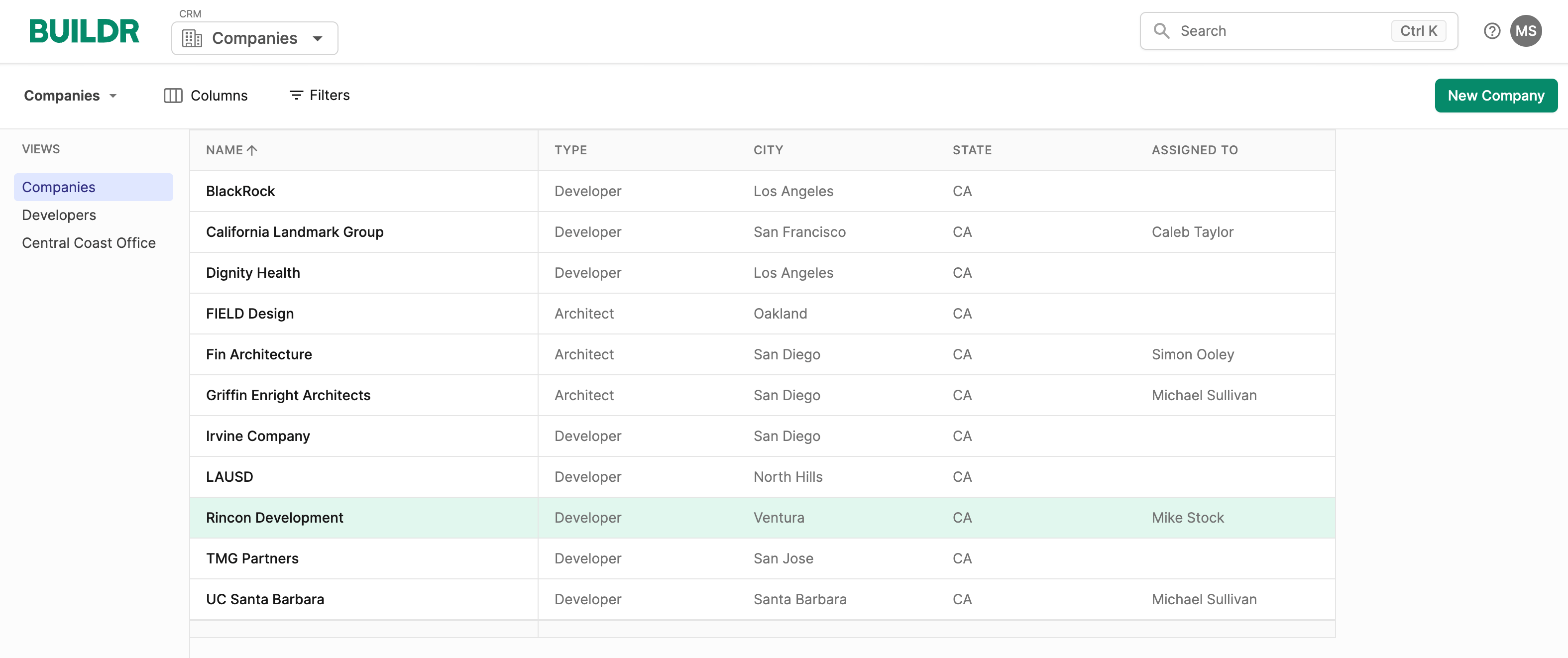Sort by the NAME column header
Screen dimensions: 1568x658
(x=224, y=150)
